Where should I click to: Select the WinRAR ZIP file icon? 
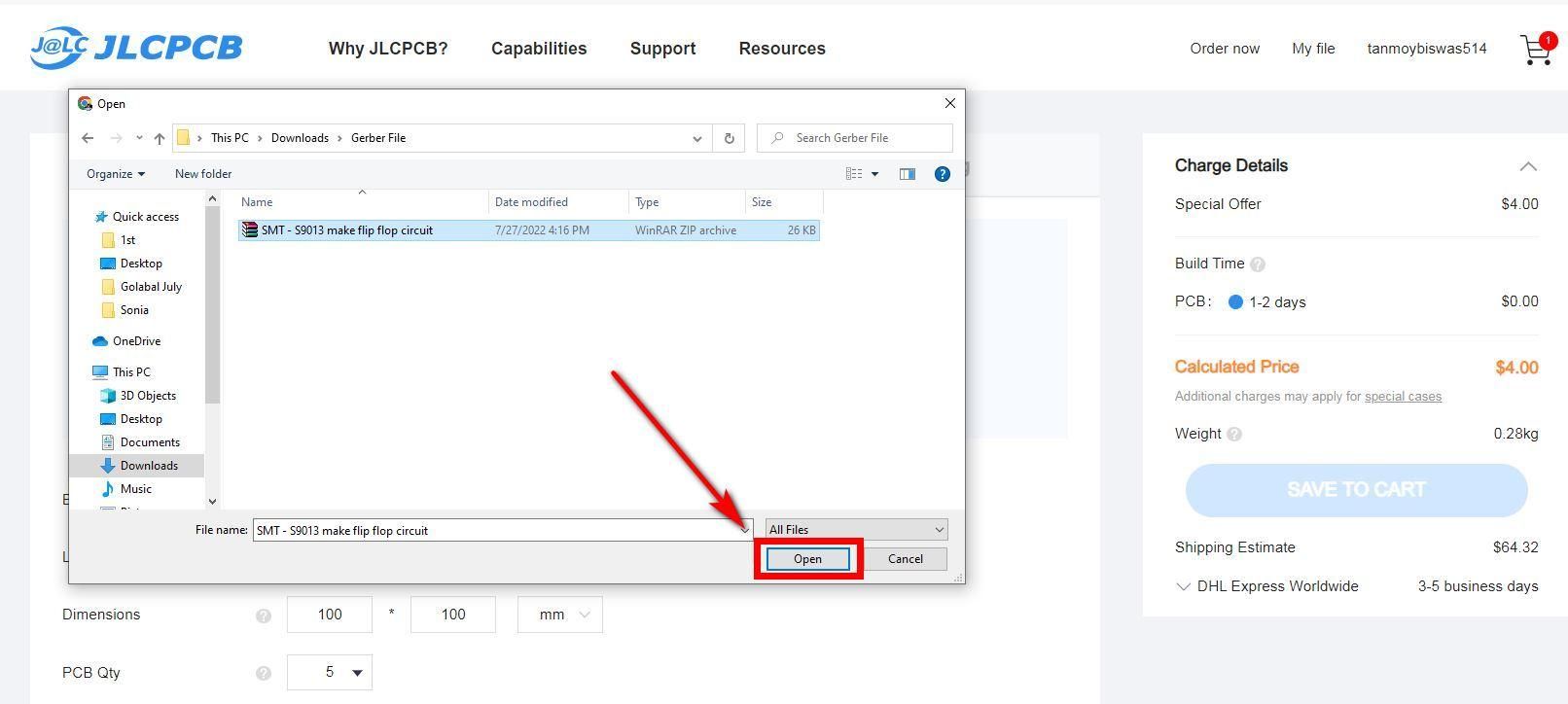(250, 230)
